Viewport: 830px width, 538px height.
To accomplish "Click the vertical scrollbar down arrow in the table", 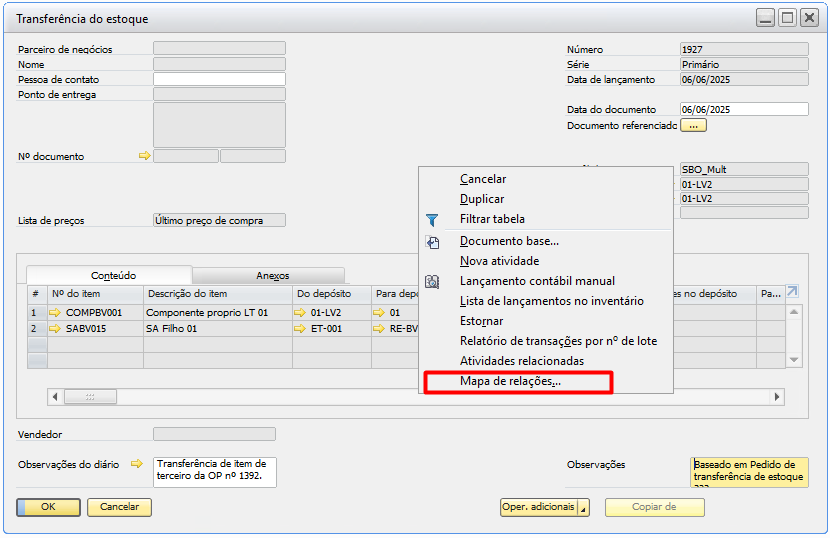I will pyautogui.click(x=794, y=360).
